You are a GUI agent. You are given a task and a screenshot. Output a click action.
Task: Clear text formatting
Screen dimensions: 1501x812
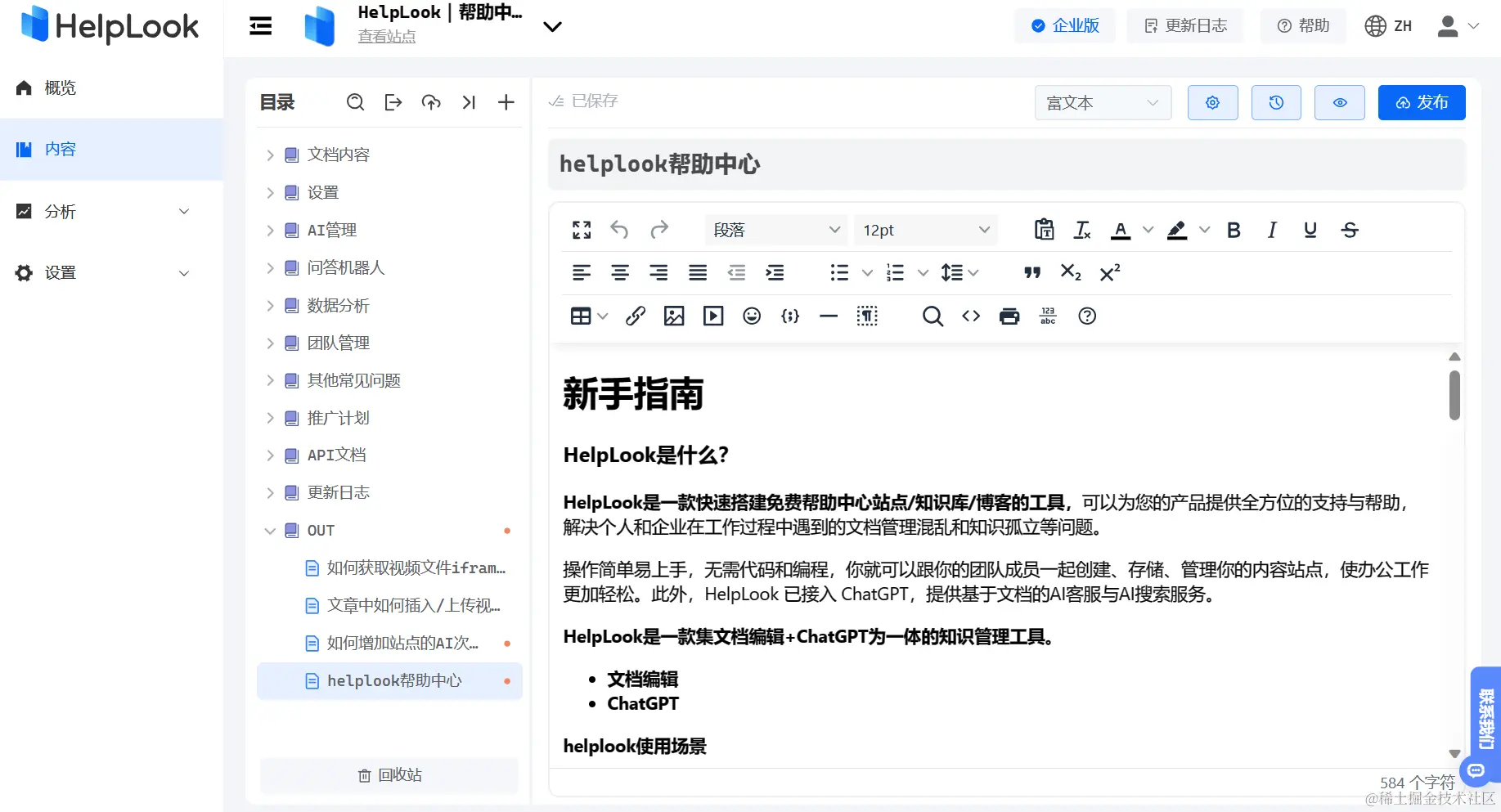tap(1082, 231)
